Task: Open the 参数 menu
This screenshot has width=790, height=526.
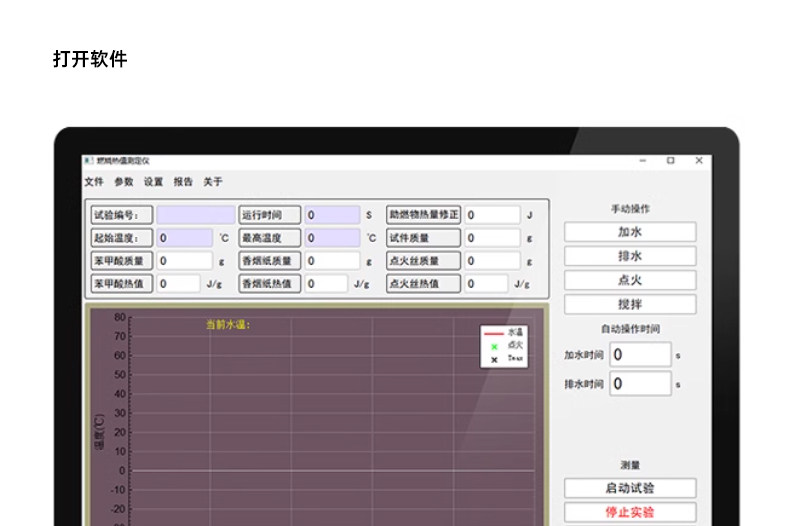Action: click(x=123, y=181)
